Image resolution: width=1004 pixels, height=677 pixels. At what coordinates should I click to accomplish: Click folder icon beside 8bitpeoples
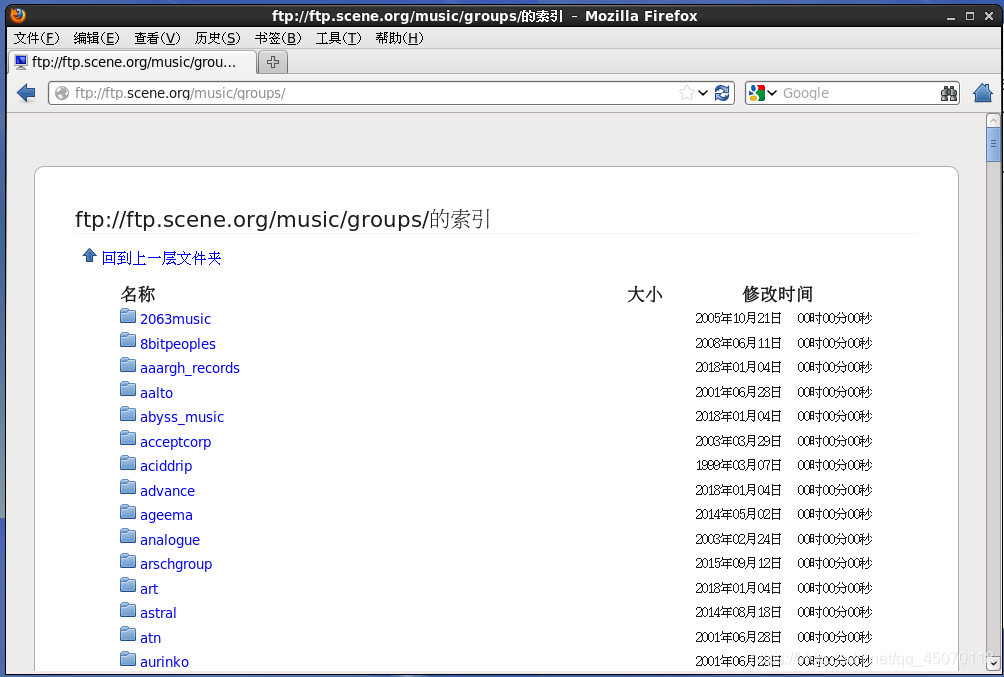click(128, 340)
